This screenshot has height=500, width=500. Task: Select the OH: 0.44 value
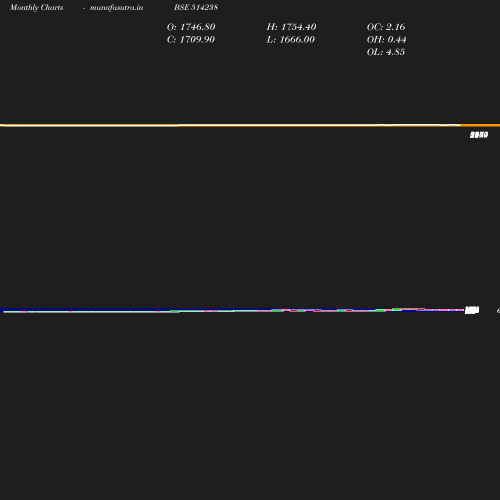click(x=386, y=39)
